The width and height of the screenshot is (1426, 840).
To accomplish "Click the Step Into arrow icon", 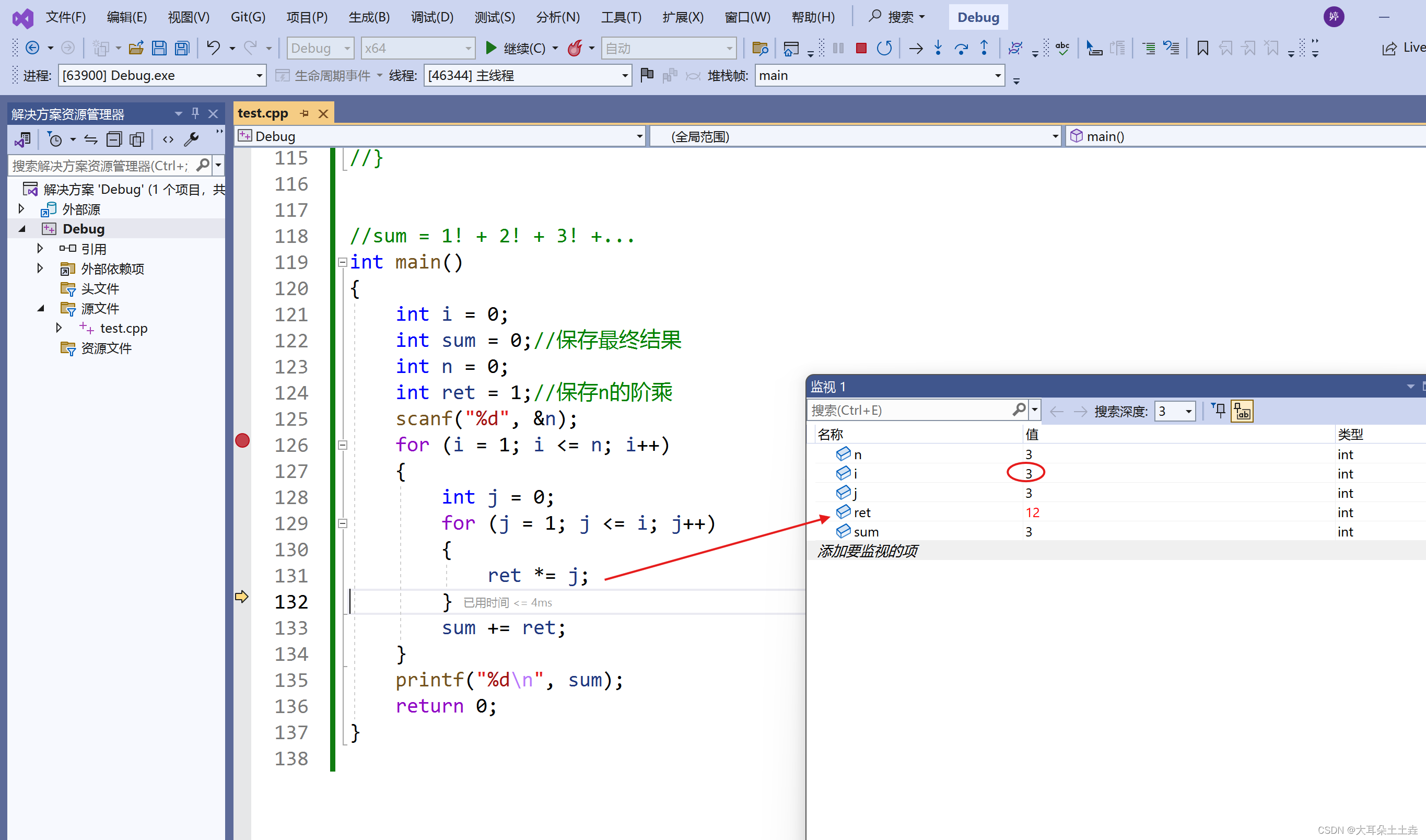I will [x=938, y=48].
